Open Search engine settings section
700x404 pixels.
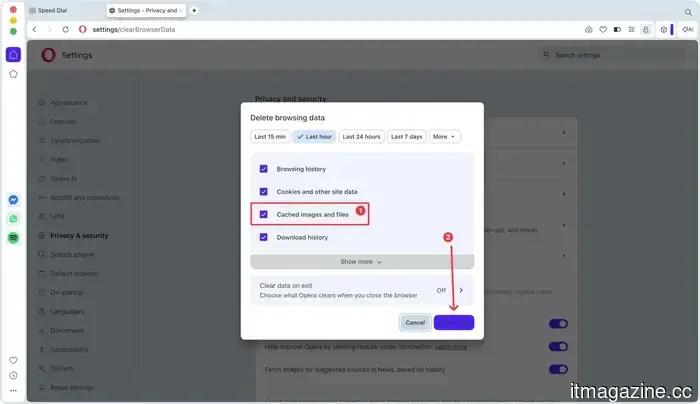[x=72, y=254]
